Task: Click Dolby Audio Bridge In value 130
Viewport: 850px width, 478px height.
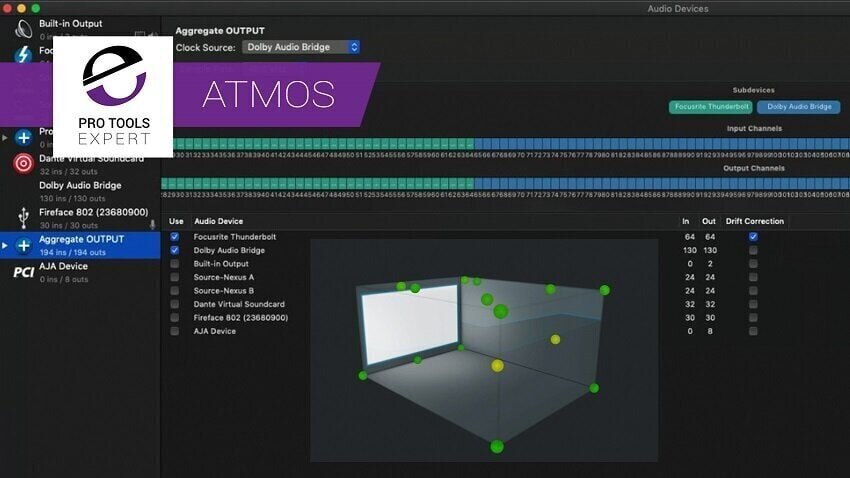Action: point(690,250)
